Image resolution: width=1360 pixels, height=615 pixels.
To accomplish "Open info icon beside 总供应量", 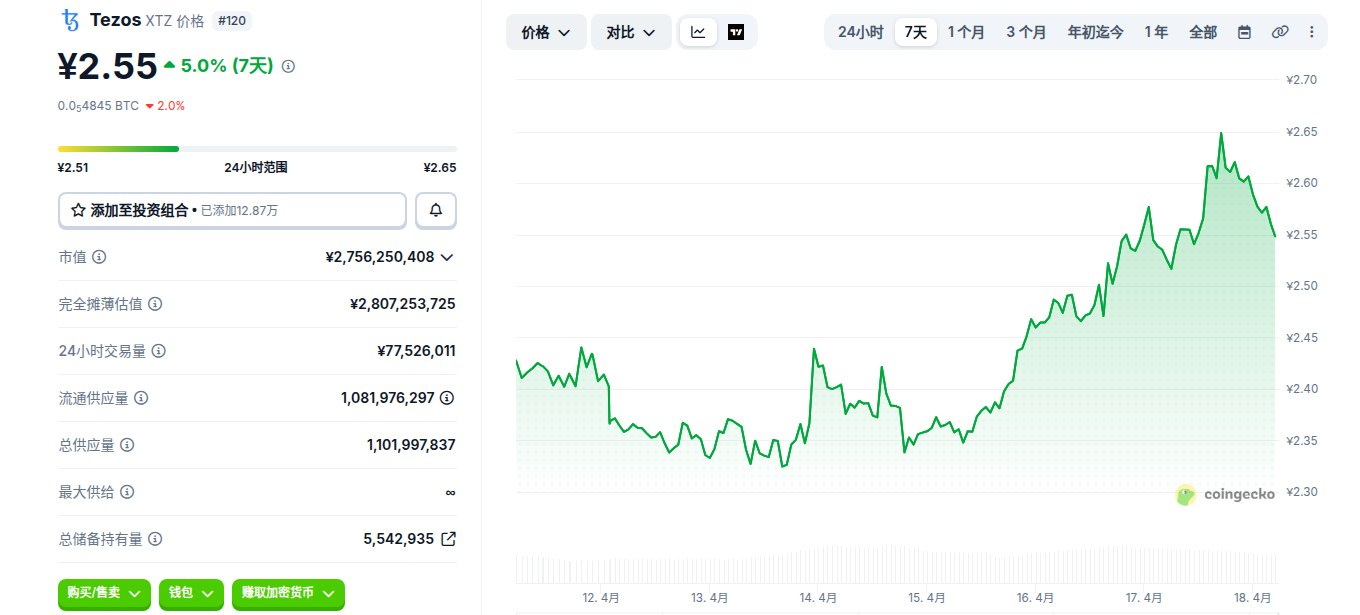I will pyautogui.click(x=127, y=445).
